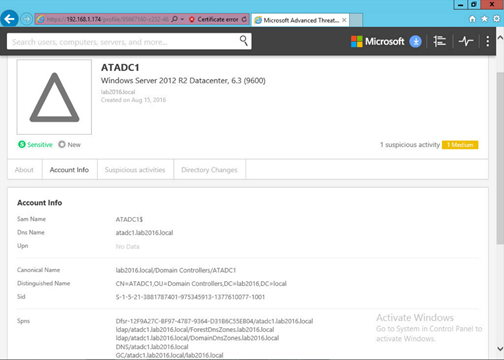Click the lab2016.local domain text
This screenshot has height=360, width=504.
[x=118, y=92]
